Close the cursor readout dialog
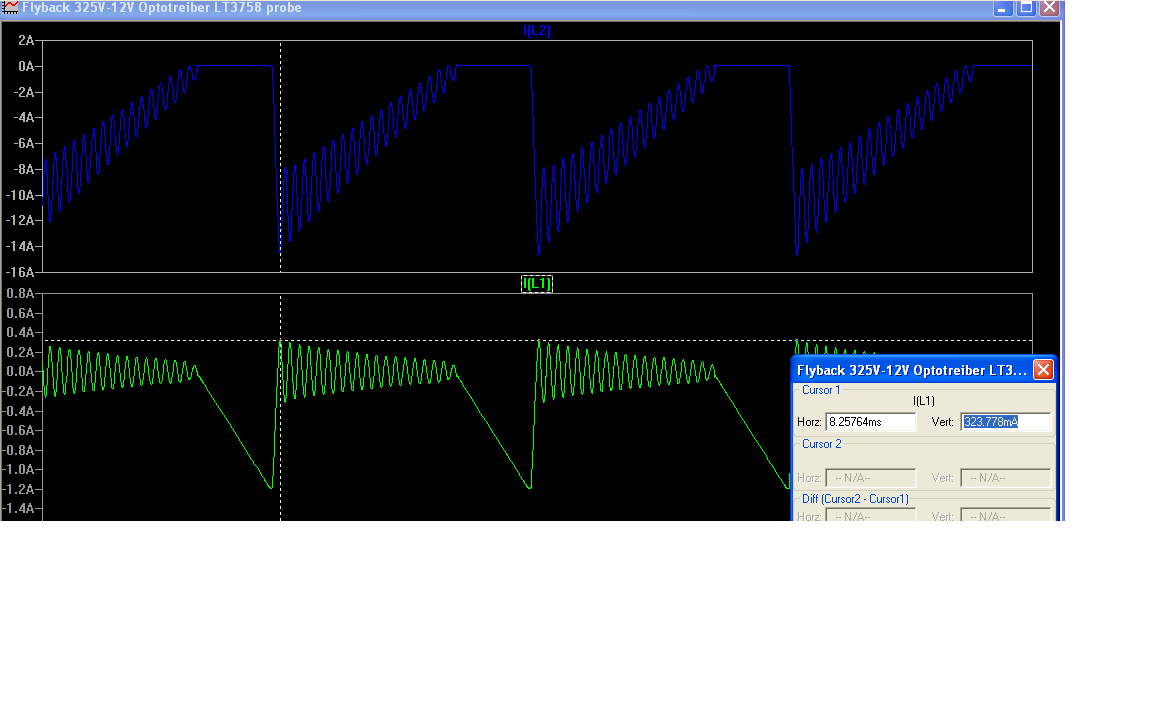This screenshot has width=1152, height=720. tap(1042, 370)
